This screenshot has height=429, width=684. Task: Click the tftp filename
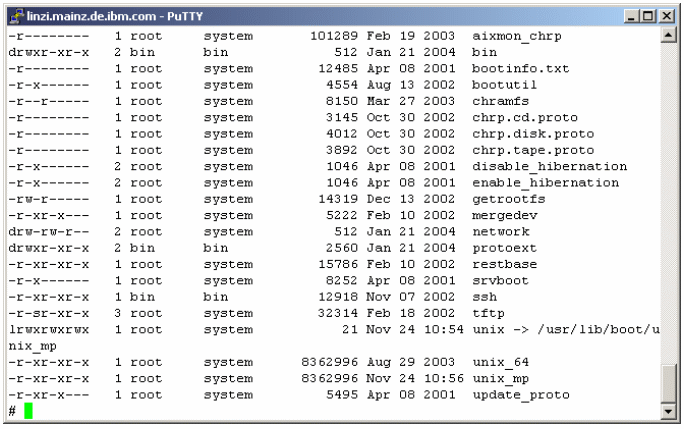pos(489,313)
